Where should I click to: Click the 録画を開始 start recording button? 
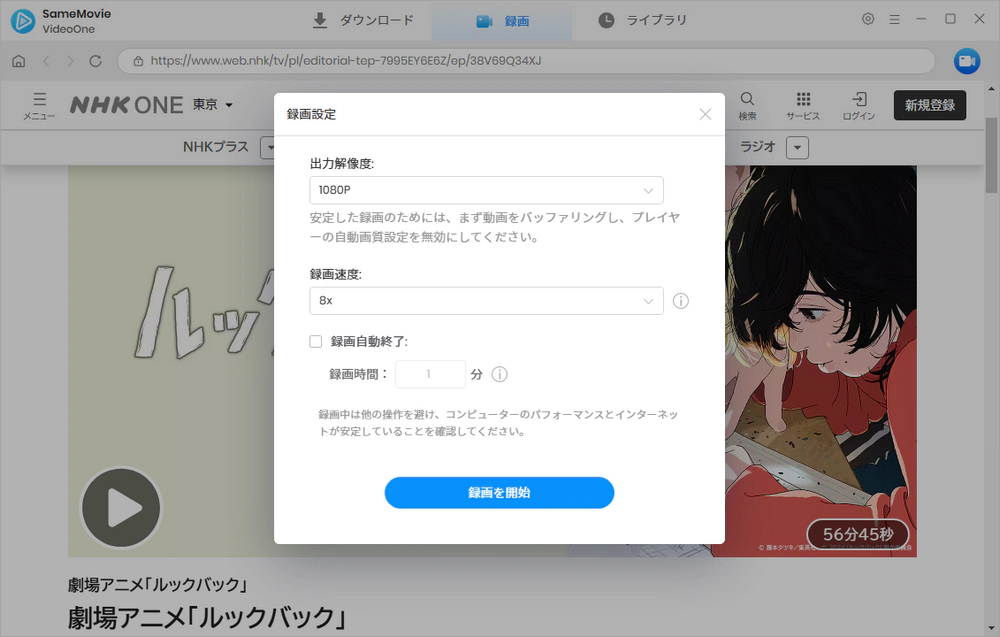(499, 492)
